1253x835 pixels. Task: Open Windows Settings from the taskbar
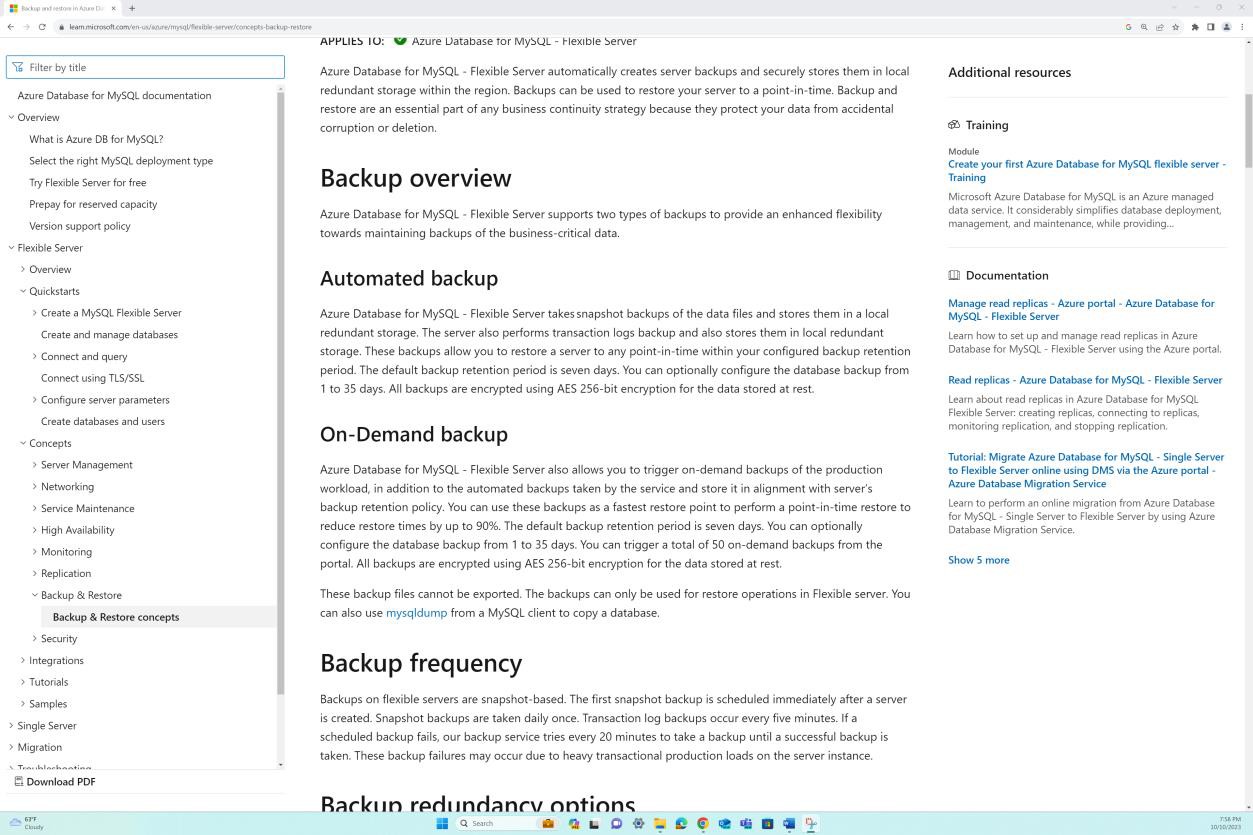[639, 823]
